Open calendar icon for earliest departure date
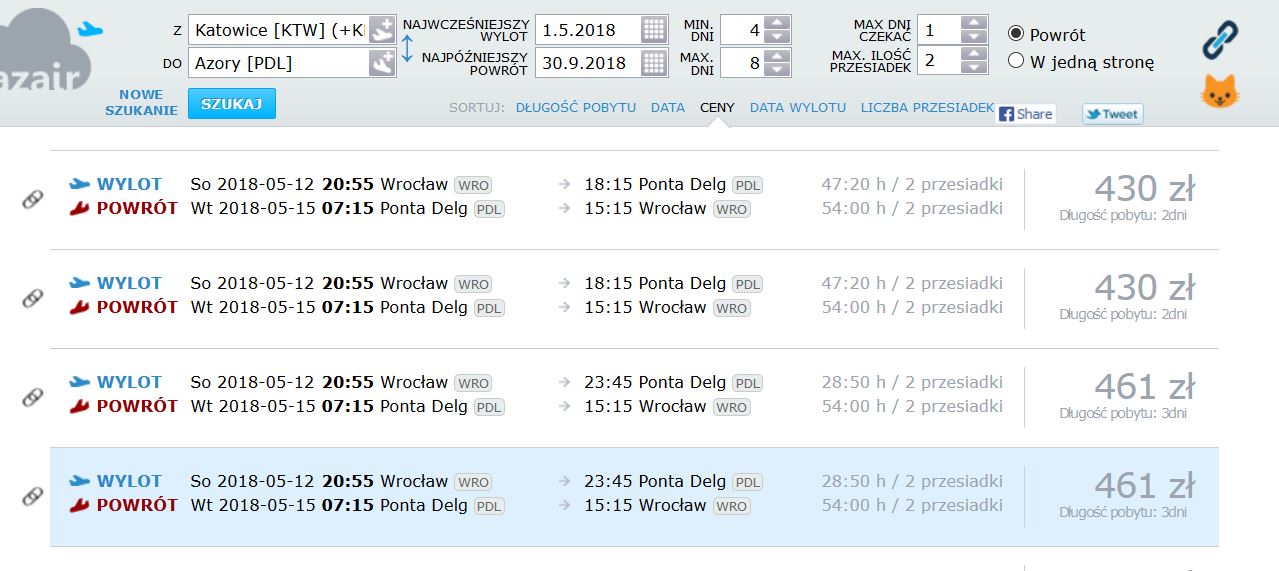 pyautogui.click(x=654, y=30)
